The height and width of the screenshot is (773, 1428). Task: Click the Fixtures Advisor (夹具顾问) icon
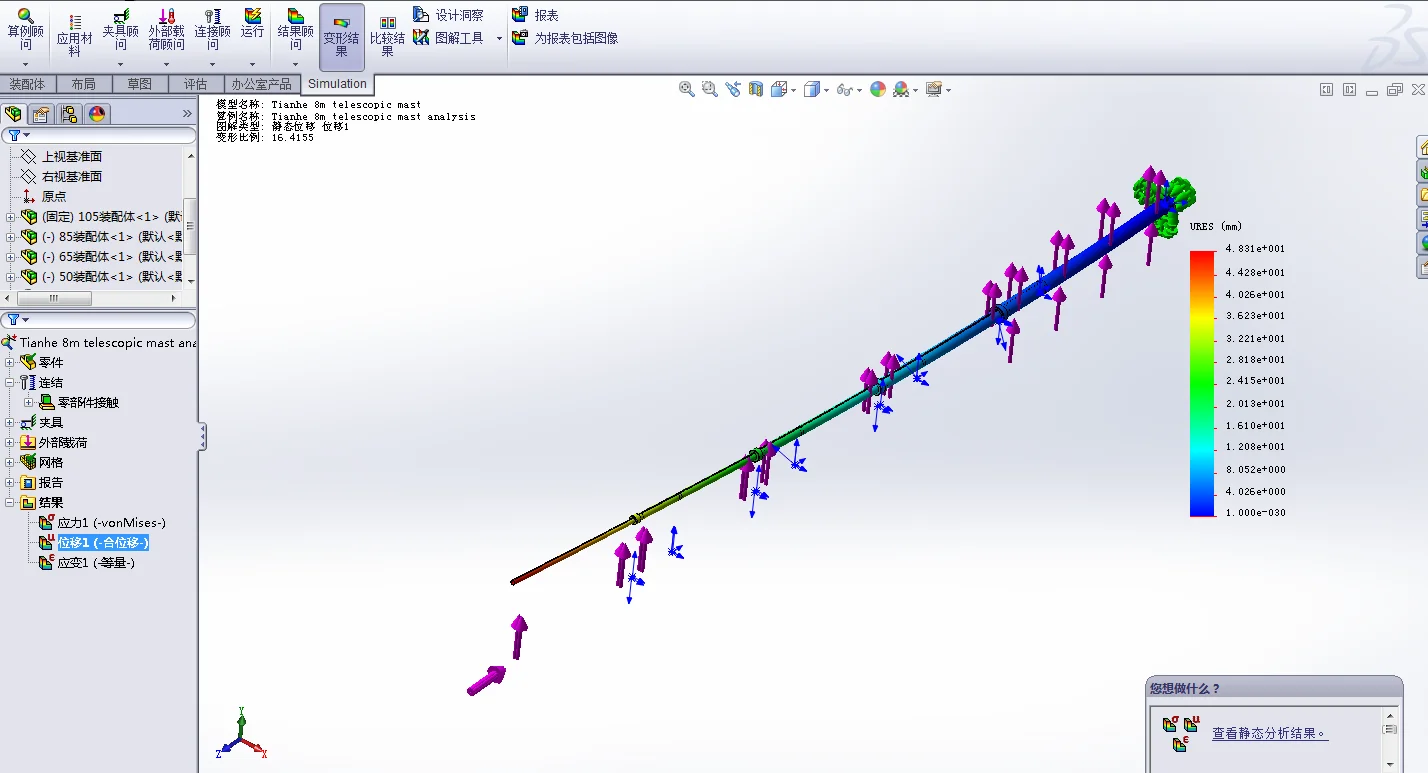[120, 30]
